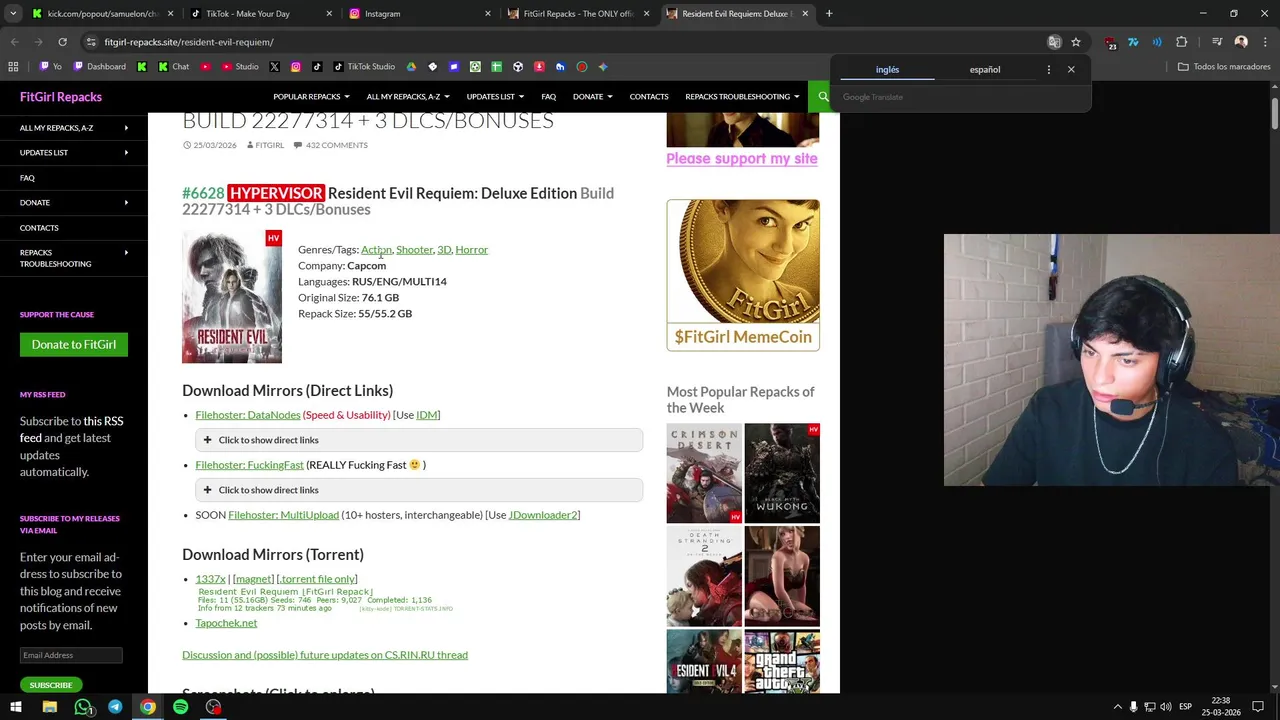Open Spotify from the taskbar

click(180, 707)
